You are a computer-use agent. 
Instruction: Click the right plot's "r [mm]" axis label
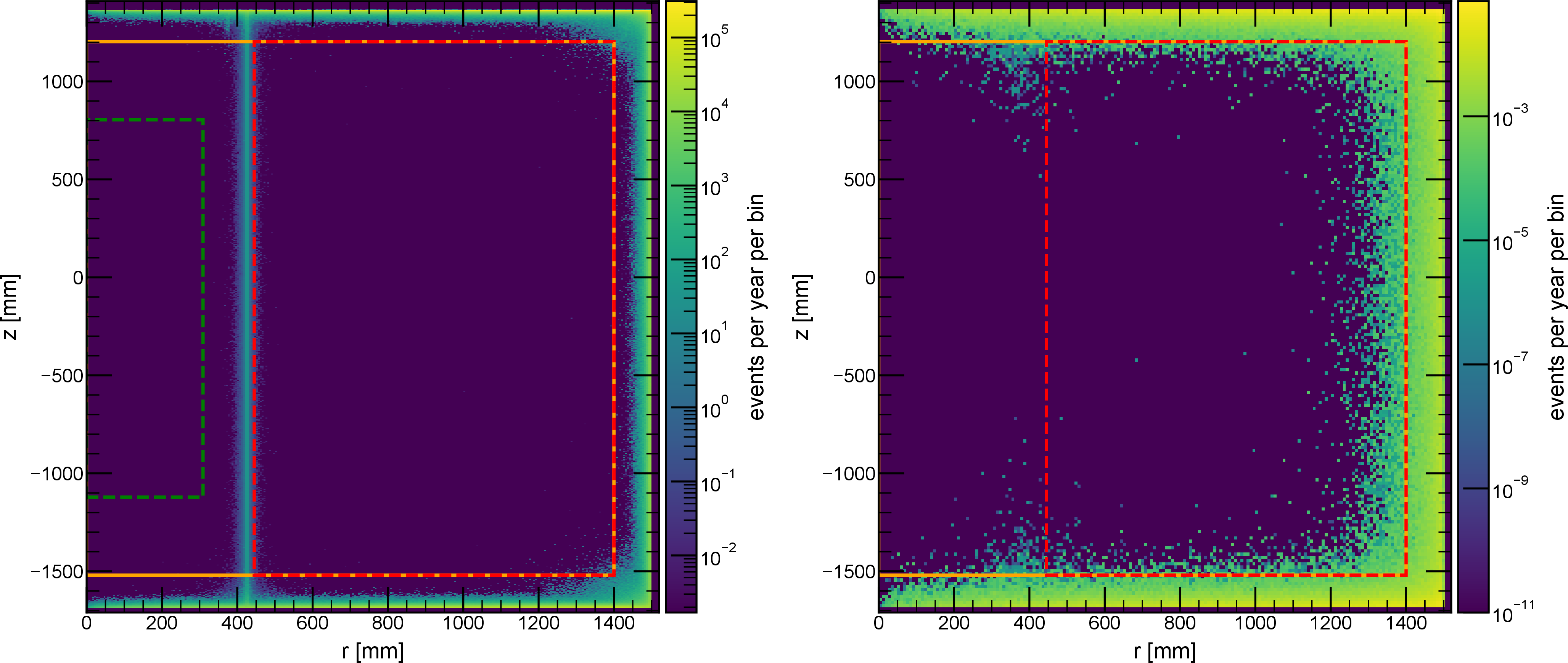(1164, 651)
